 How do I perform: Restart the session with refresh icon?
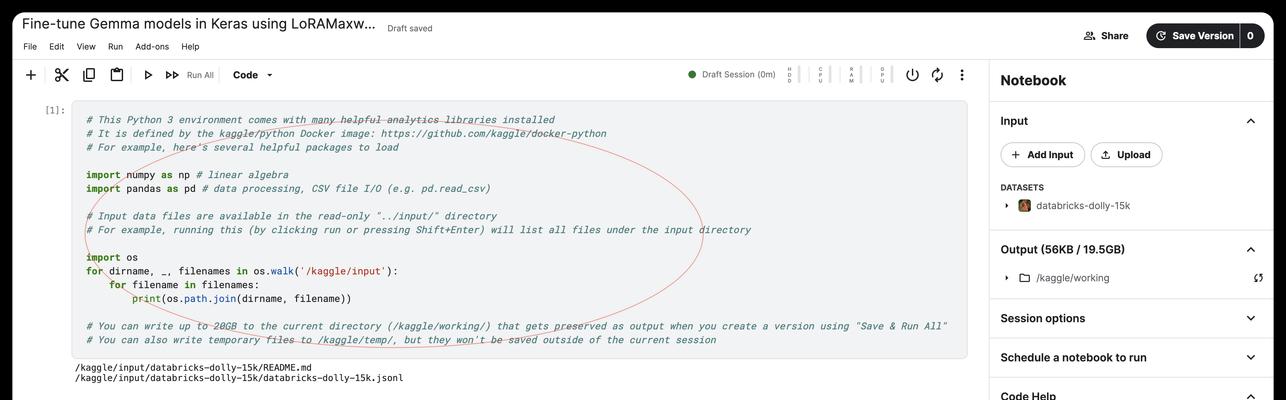click(x=937, y=75)
